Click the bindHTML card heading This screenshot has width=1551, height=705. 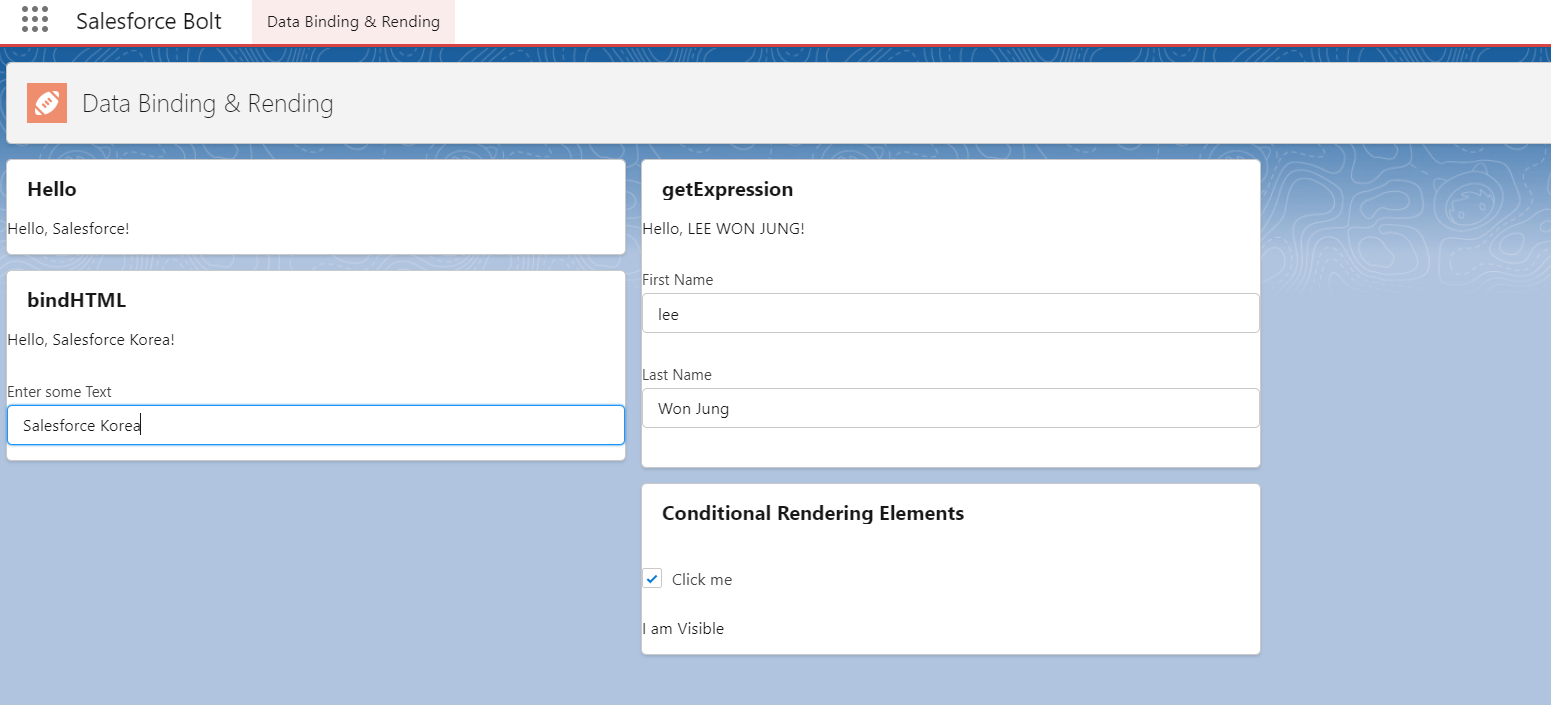pos(77,300)
